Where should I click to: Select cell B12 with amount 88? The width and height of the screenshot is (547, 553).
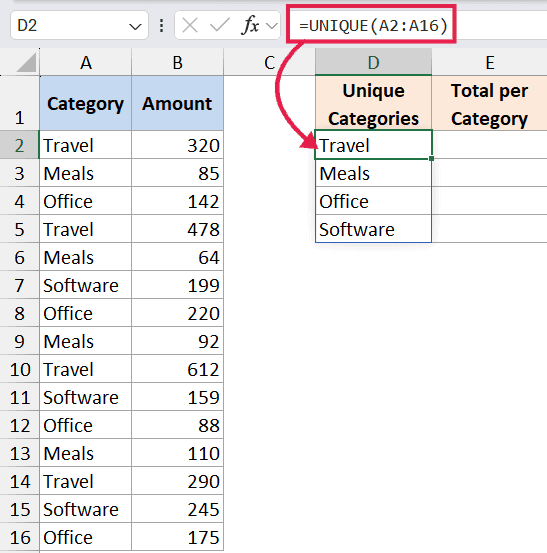click(177, 425)
